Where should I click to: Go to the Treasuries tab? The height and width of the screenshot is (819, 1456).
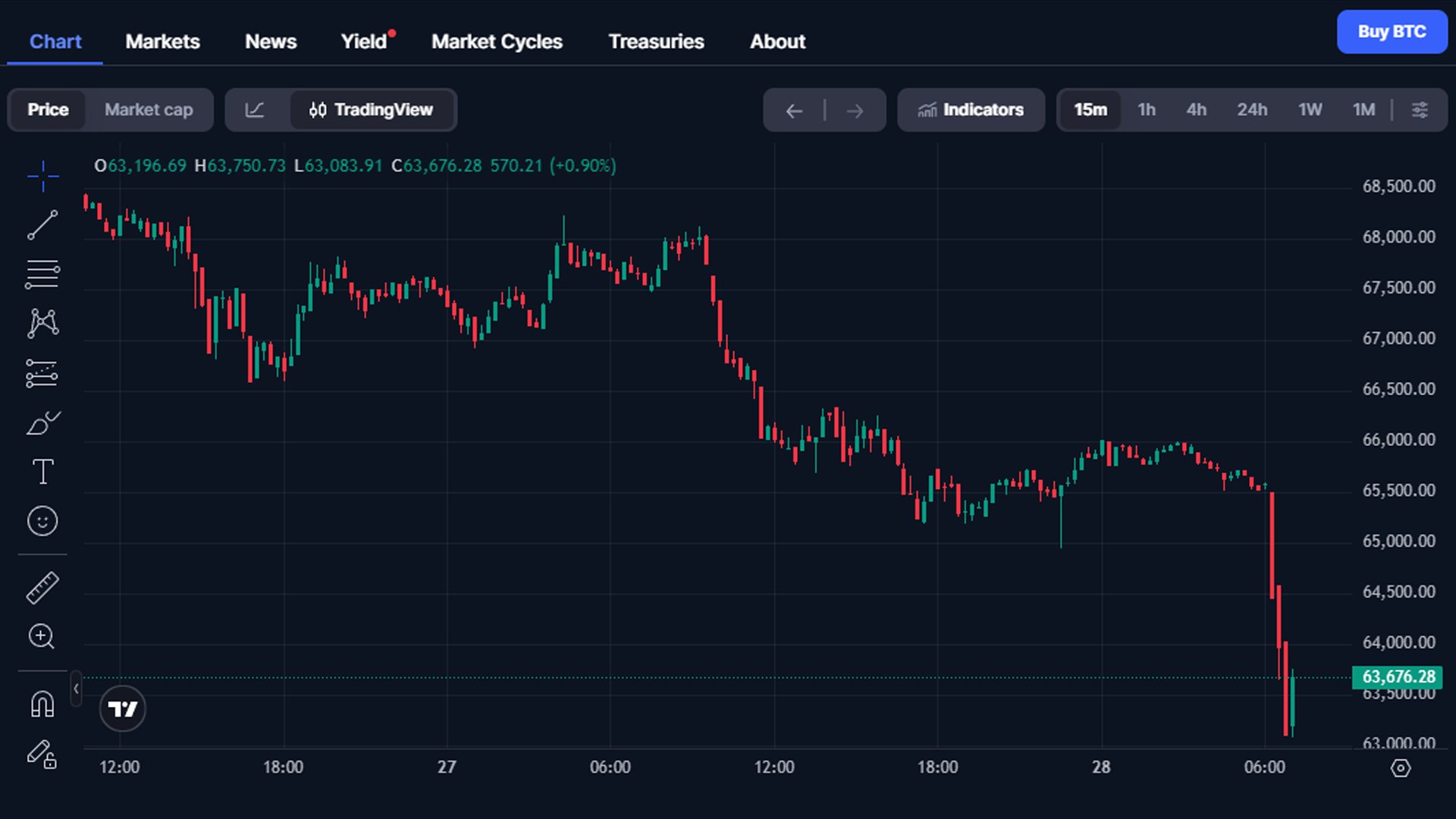point(656,42)
